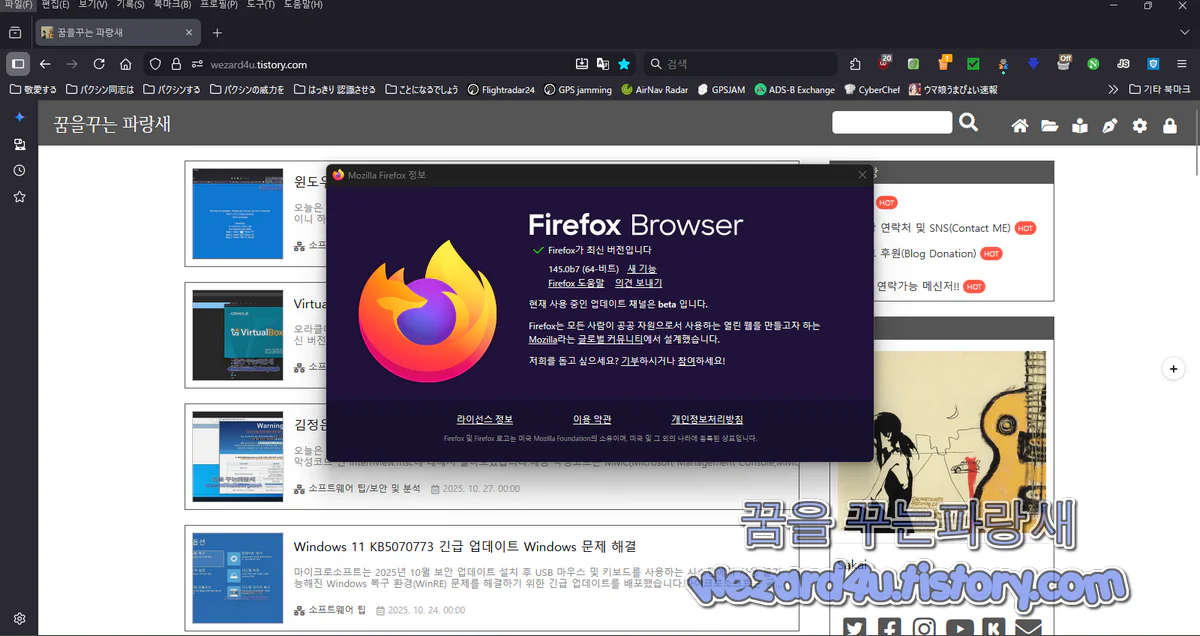
Task: Expand the バクシン同志は bookmark folder
Action: click(101, 89)
